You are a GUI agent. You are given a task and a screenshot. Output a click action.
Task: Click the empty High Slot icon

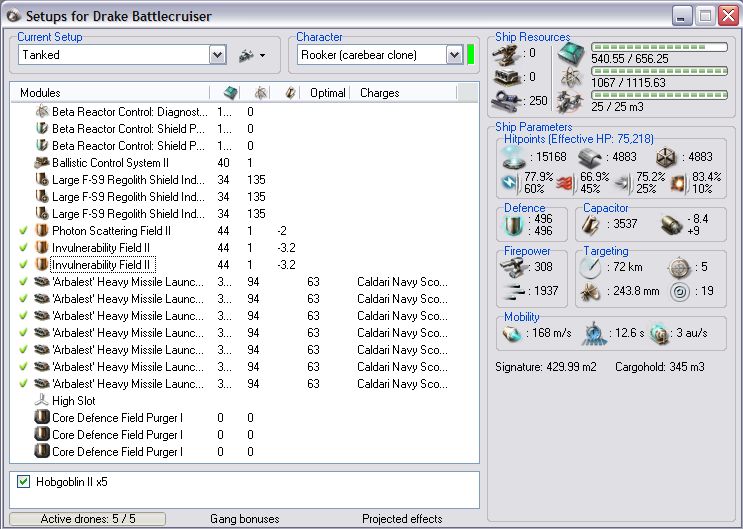(x=42, y=400)
